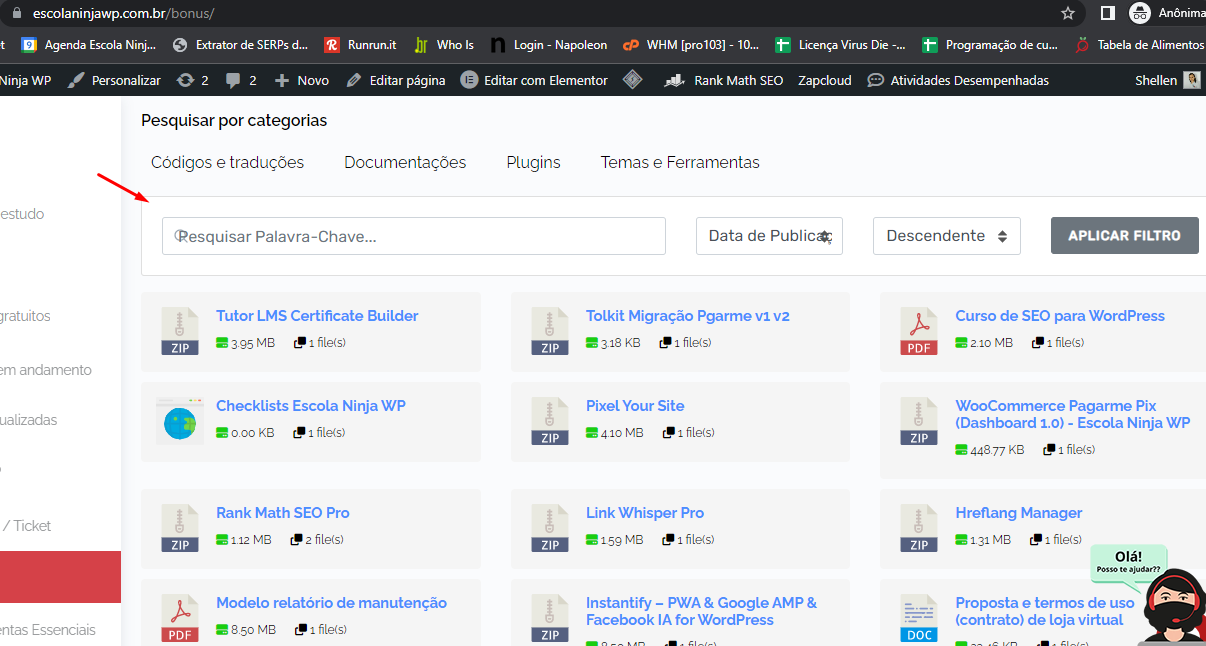The width and height of the screenshot is (1206, 646).
Task: Click the globe icon for Checklists Escola Ninja WP
Action: pyautogui.click(x=180, y=421)
